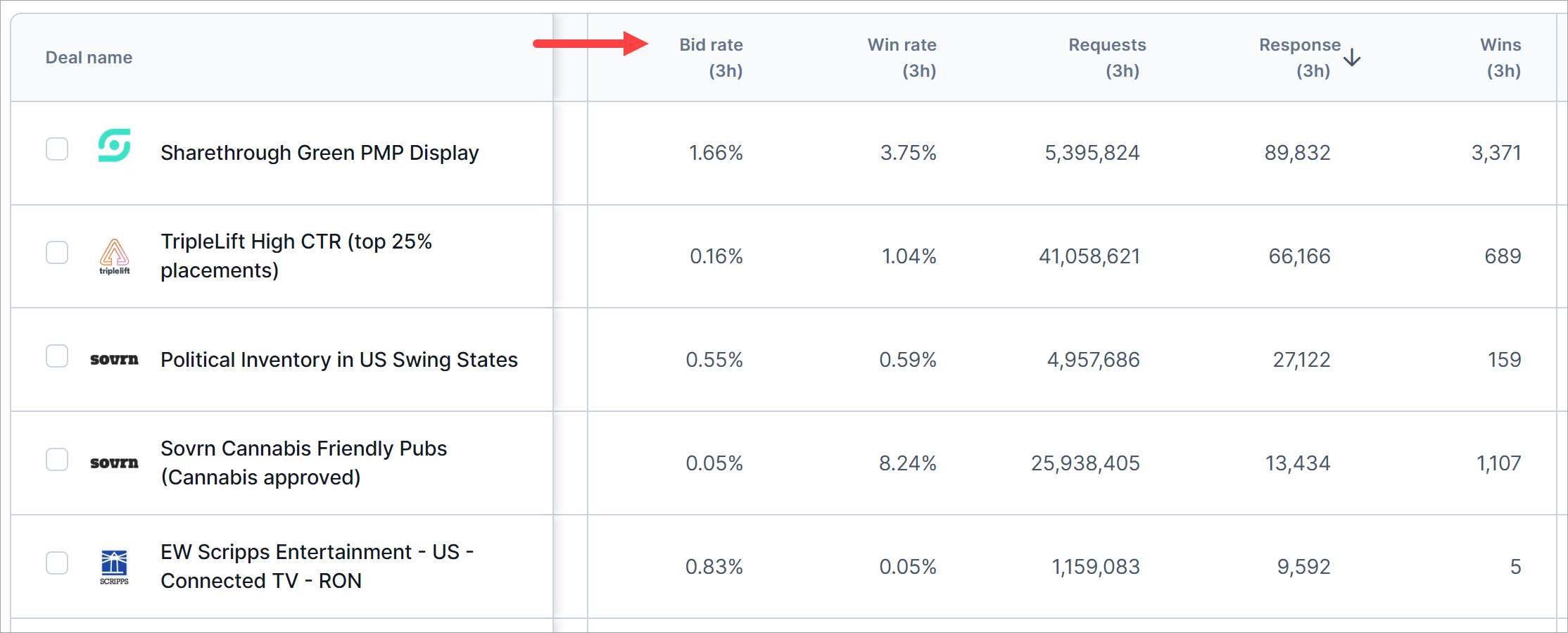The width and height of the screenshot is (1568, 633).
Task: Open the Sharethrough Green PMP Display deal
Action: click(x=320, y=153)
